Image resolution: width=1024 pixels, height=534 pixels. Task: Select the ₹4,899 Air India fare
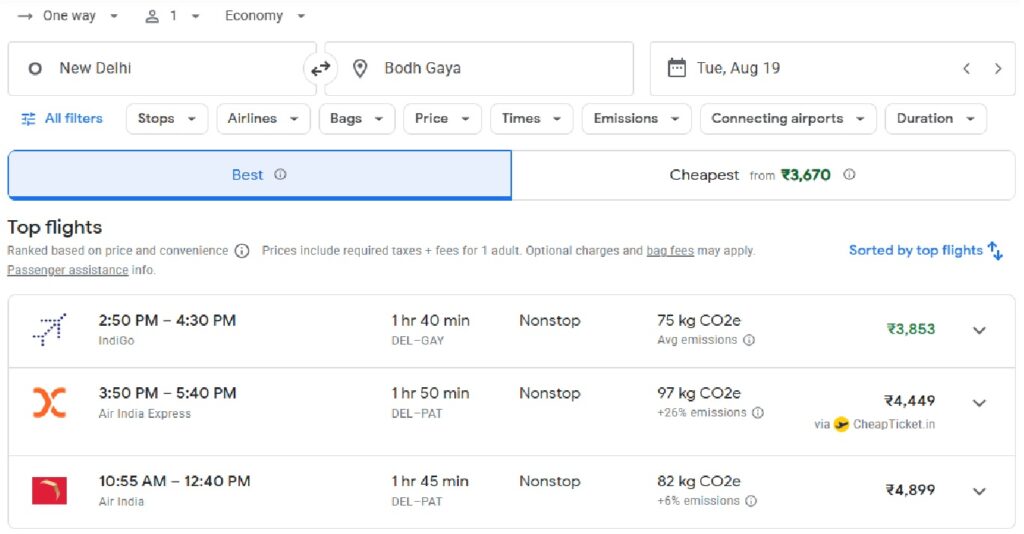click(x=910, y=490)
